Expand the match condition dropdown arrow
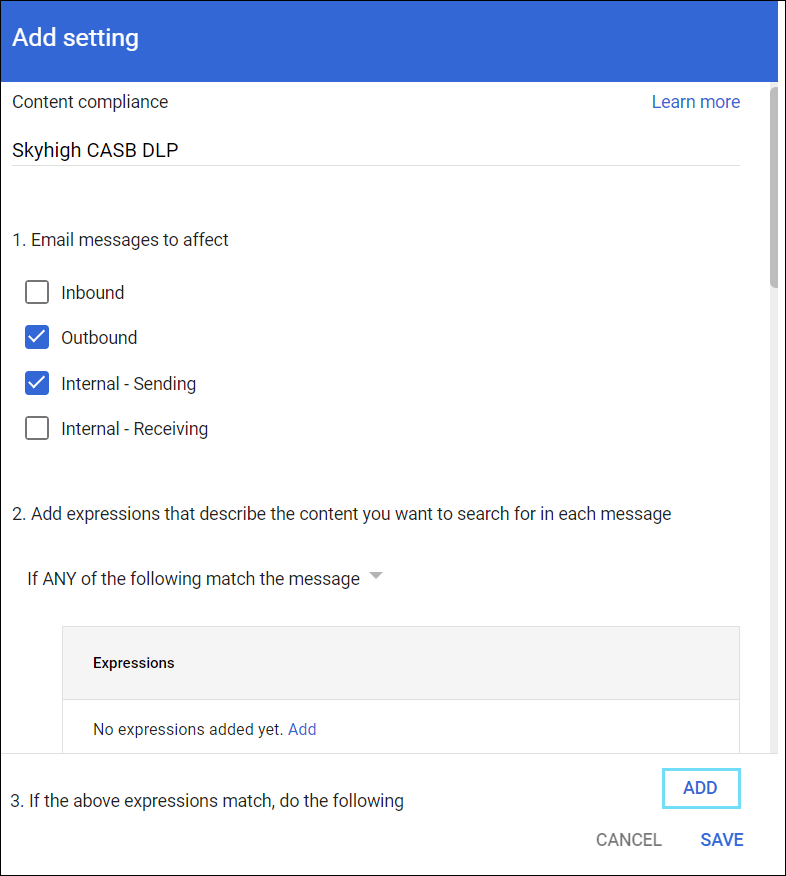Screen dimensions: 786x876 376,575
